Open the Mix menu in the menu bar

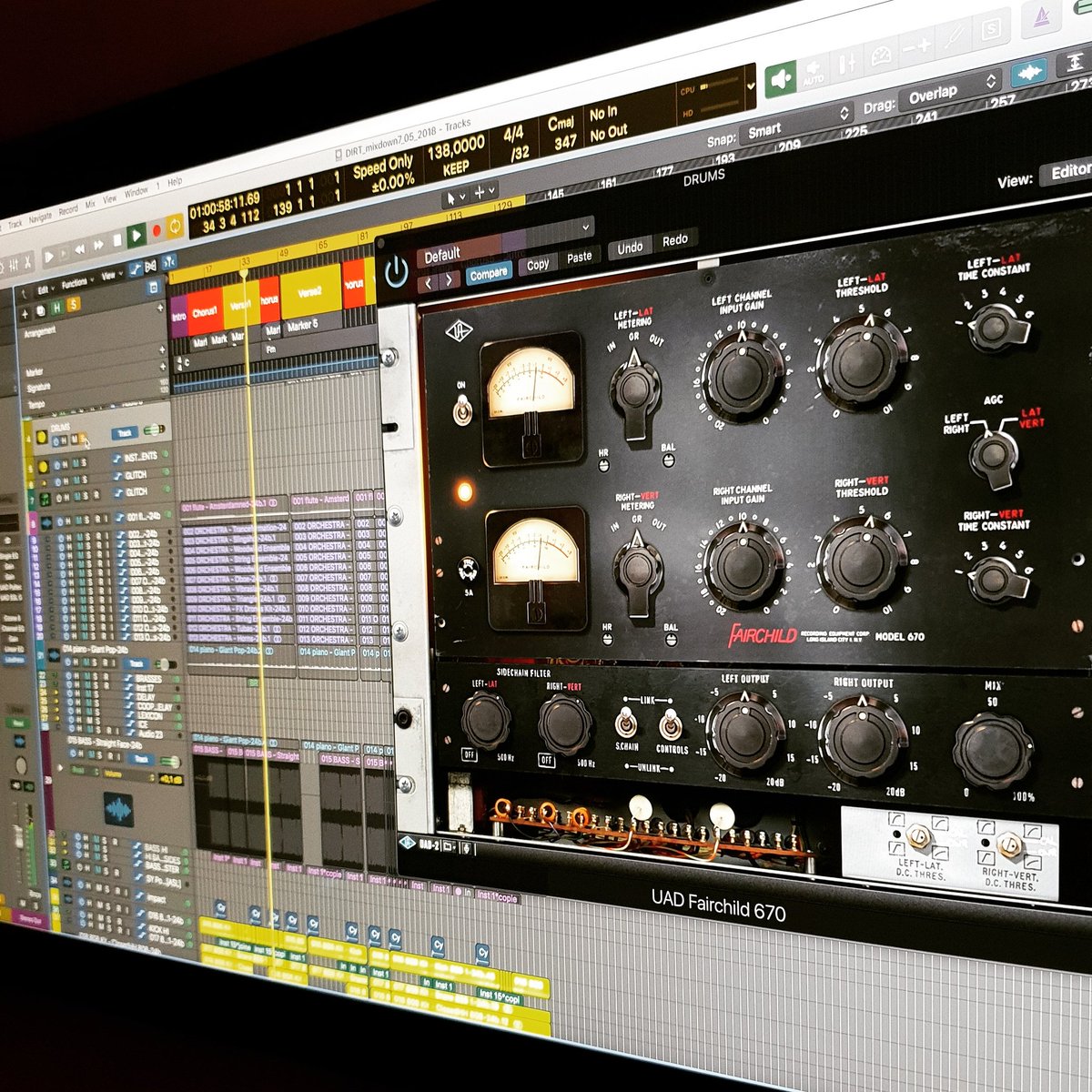[x=90, y=205]
